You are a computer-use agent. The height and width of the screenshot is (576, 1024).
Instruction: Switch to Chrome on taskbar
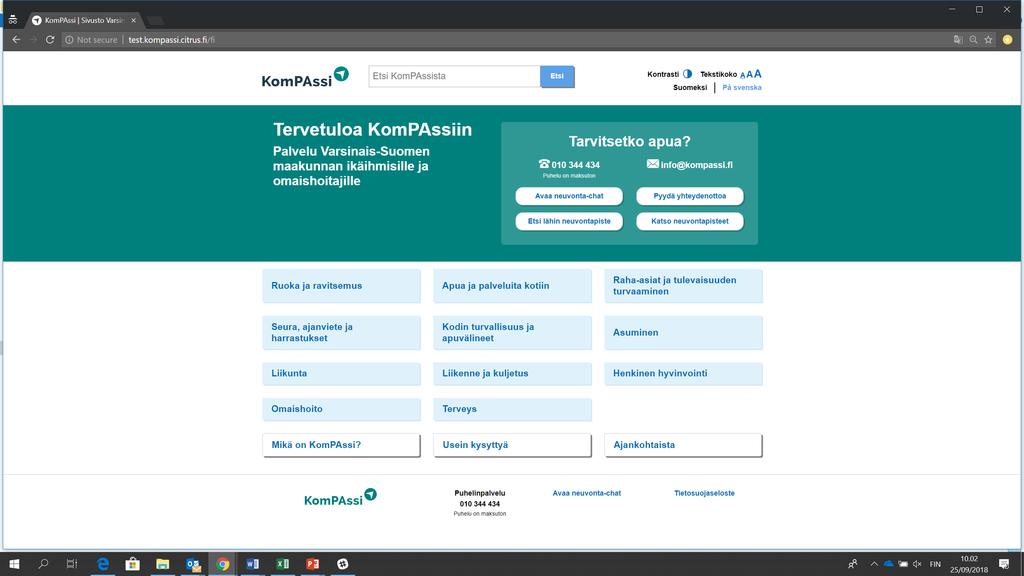[x=223, y=564]
